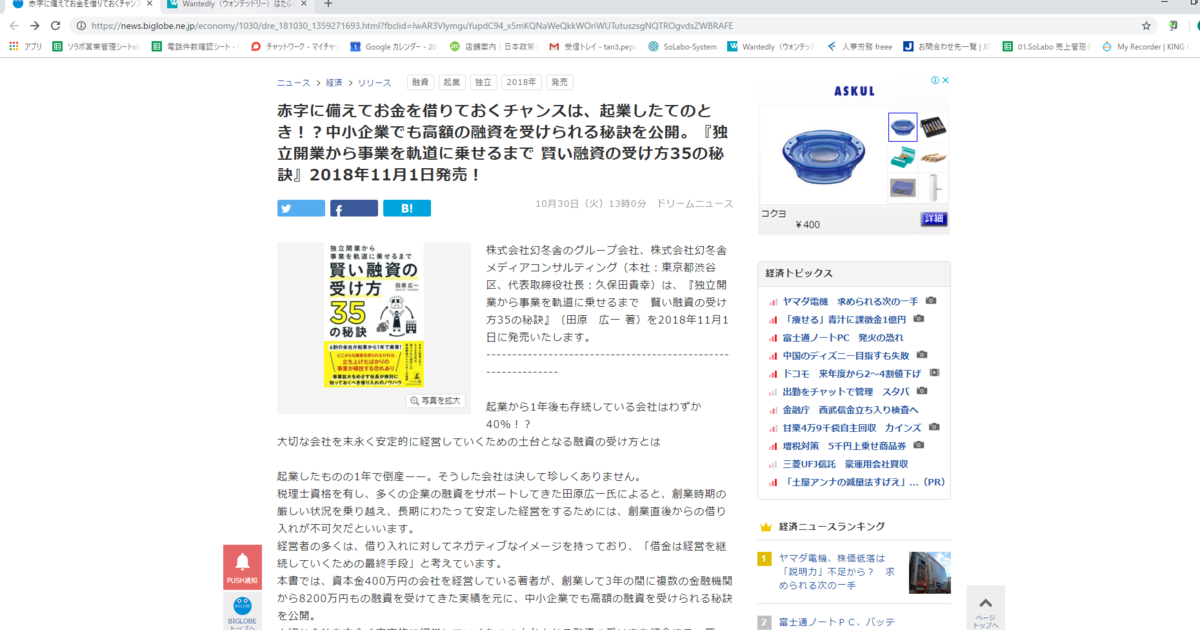The image size is (1200, 630).
Task: Click the ad info icon
Action: coord(935,81)
